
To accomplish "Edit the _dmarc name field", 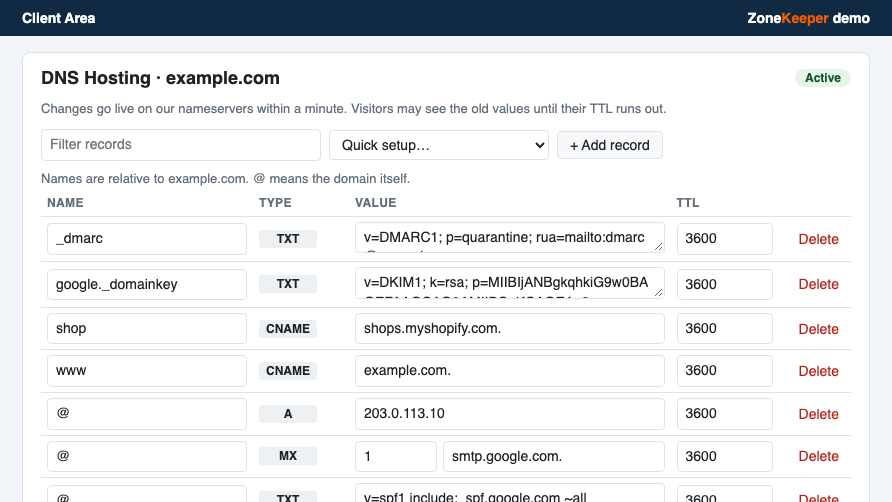I will coord(147,238).
